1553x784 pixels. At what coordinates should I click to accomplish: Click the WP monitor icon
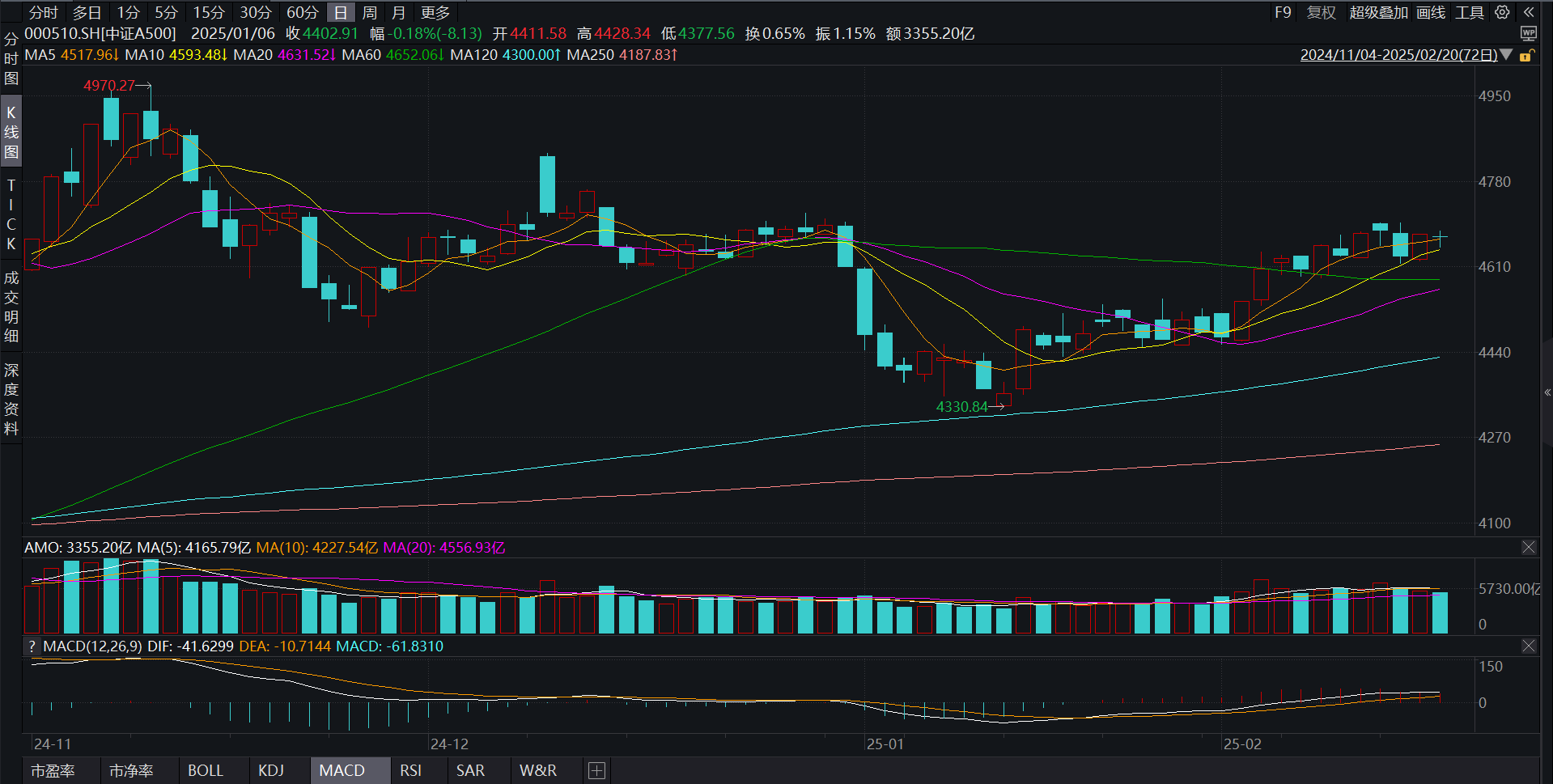[1528, 33]
